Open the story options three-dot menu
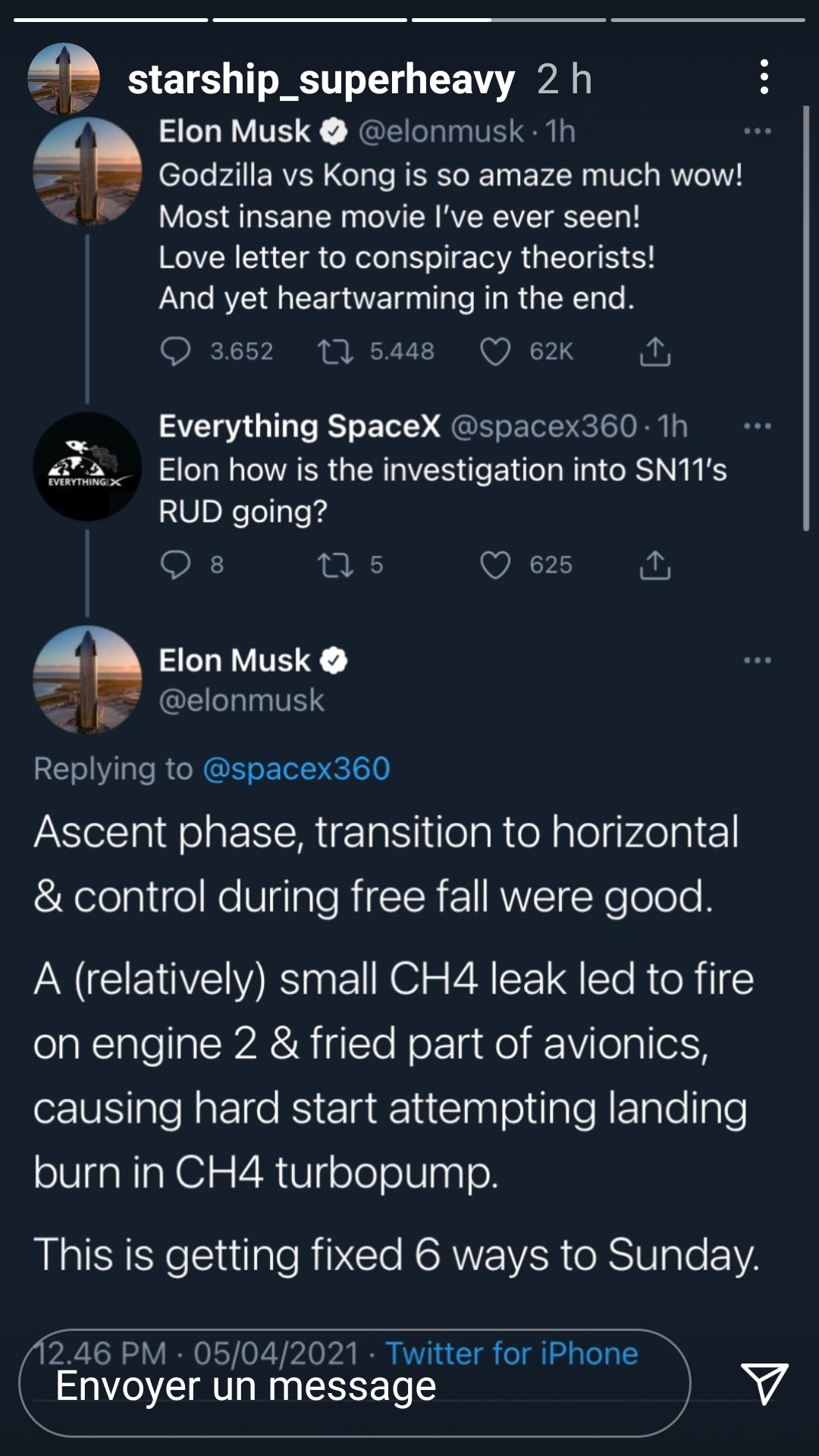 pos(764,77)
